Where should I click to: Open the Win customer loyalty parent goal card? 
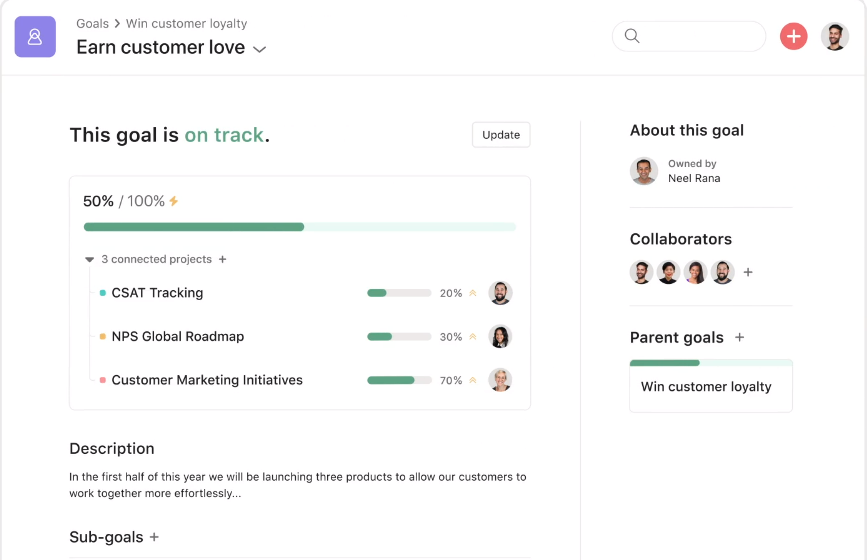pyautogui.click(x=710, y=387)
